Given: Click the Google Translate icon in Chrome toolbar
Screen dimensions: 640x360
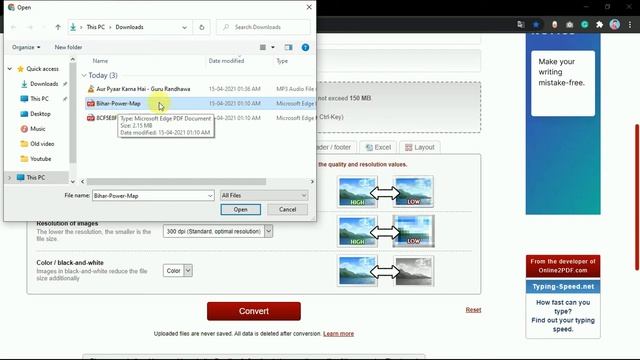Looking at the screenshot, I should click(520, 24).
